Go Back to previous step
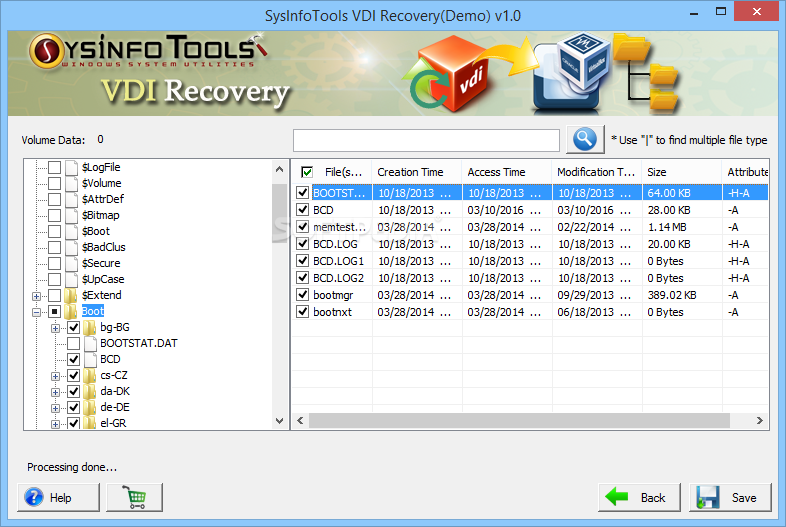 (x=639, y=497)
